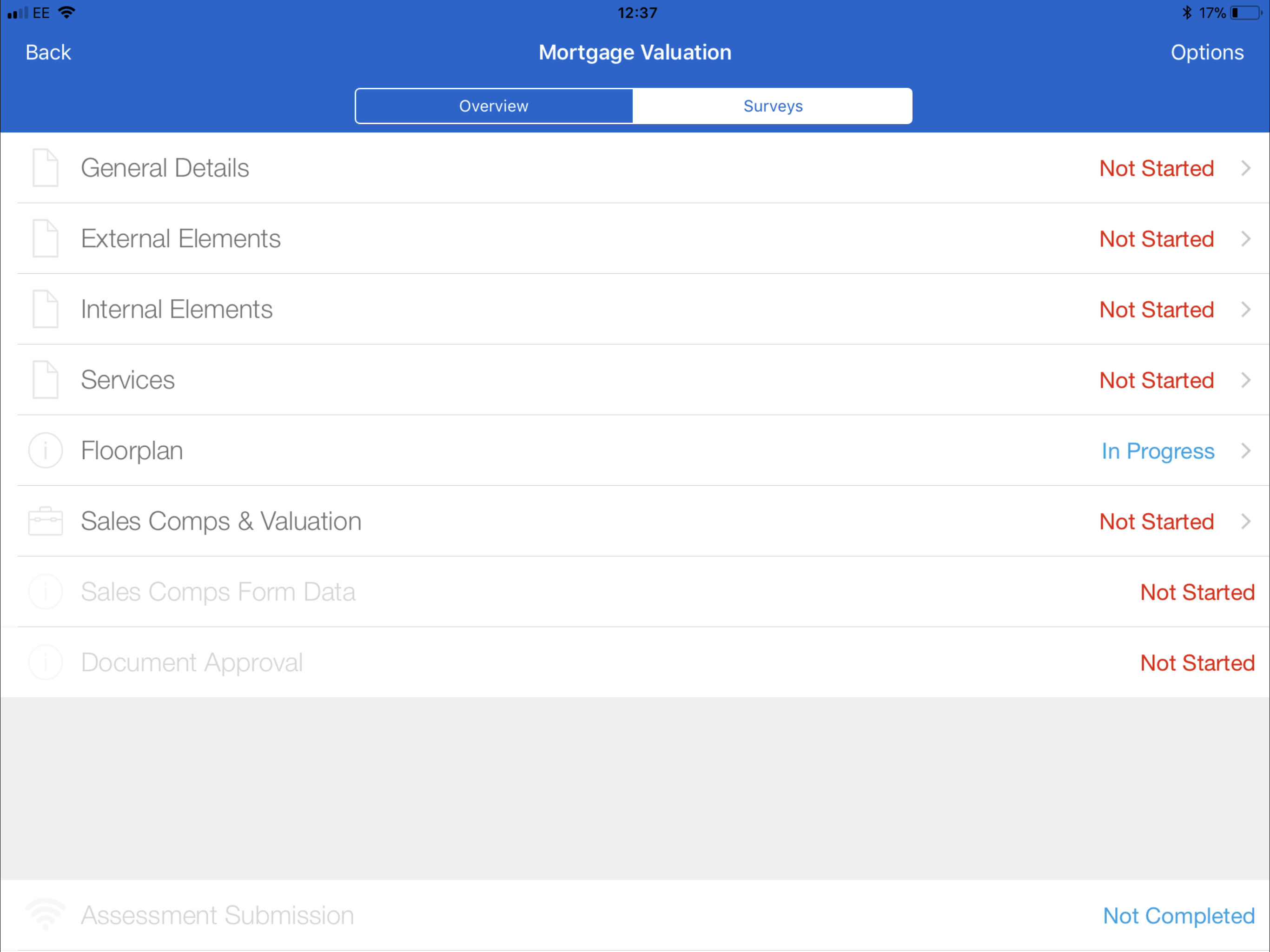This screenshot has height=952, width=1270.
Task: Switch to the Overview tab
Action: pyautogui.click(x=494, y=106)
